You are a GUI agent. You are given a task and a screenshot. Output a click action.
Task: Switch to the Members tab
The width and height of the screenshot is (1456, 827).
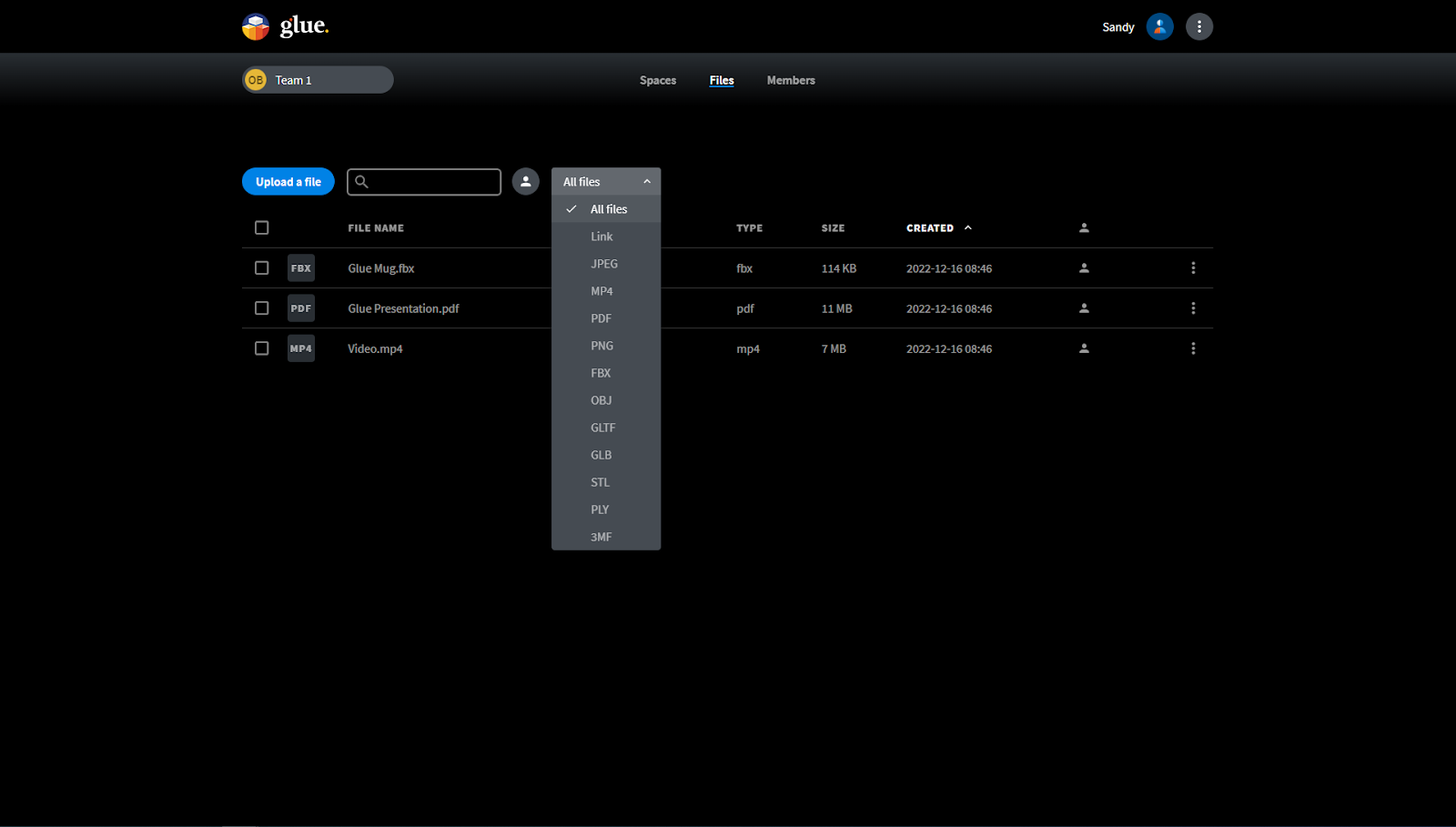coord(791,80)
